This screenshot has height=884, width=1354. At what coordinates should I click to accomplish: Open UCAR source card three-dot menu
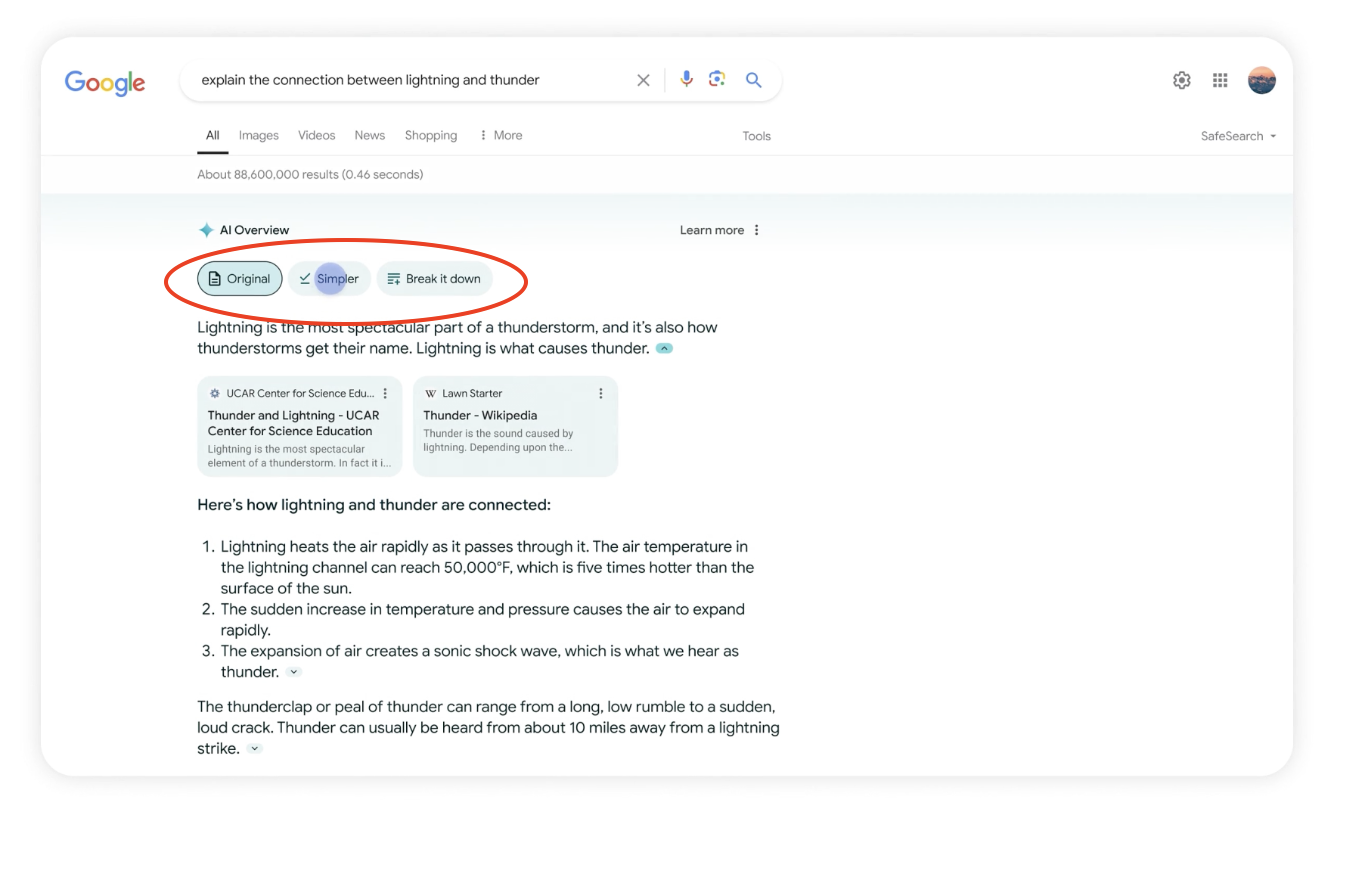tap(386, 394)
